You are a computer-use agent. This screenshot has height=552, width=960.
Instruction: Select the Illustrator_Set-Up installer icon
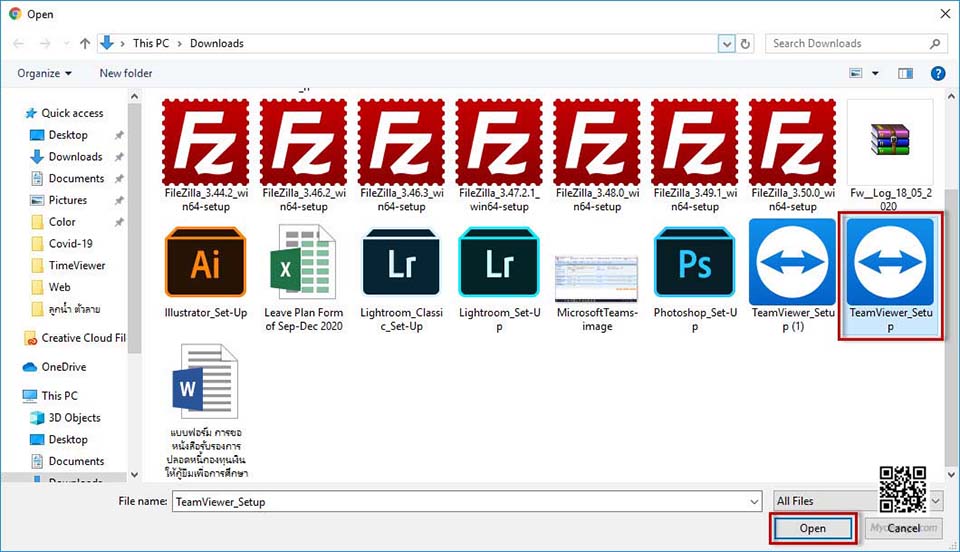tap(206, 263)
